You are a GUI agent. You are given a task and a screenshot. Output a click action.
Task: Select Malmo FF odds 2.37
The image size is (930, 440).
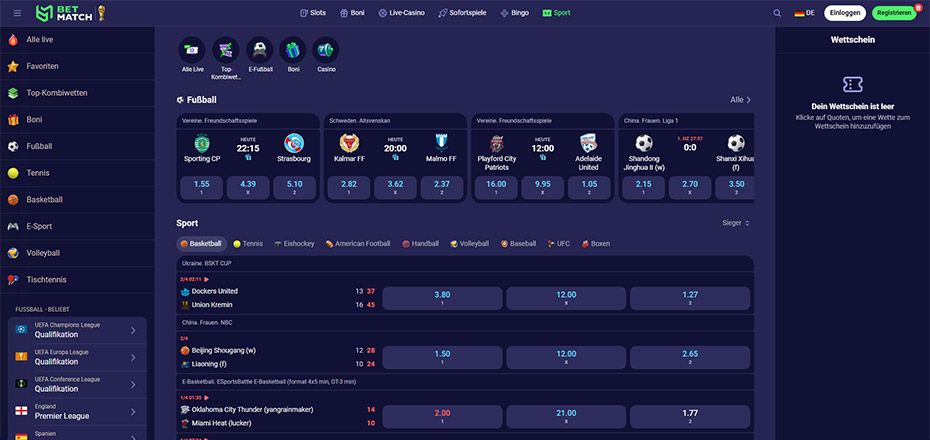point(442,187)
